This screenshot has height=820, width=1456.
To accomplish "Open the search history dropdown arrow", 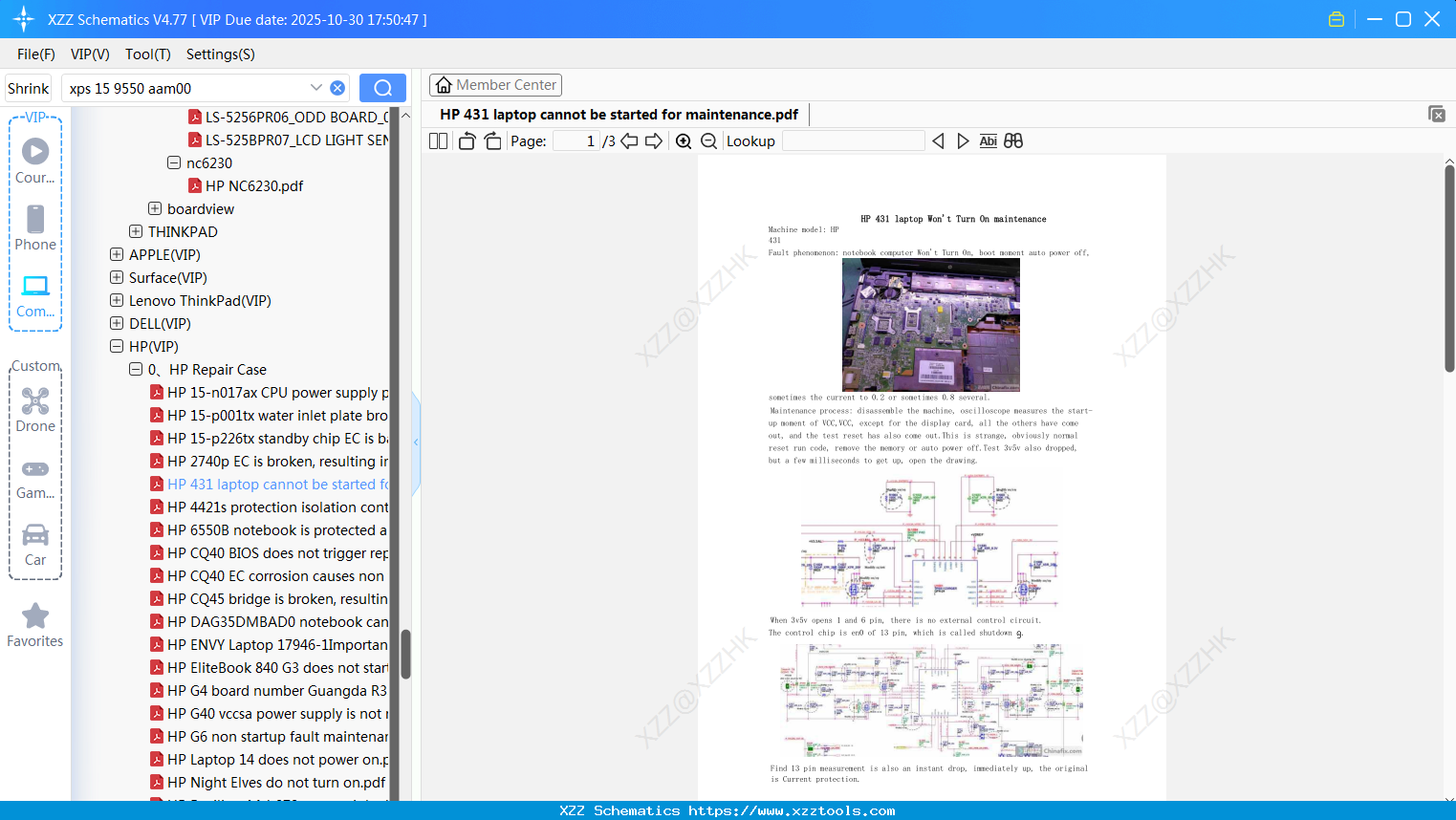I will [316, 88].
